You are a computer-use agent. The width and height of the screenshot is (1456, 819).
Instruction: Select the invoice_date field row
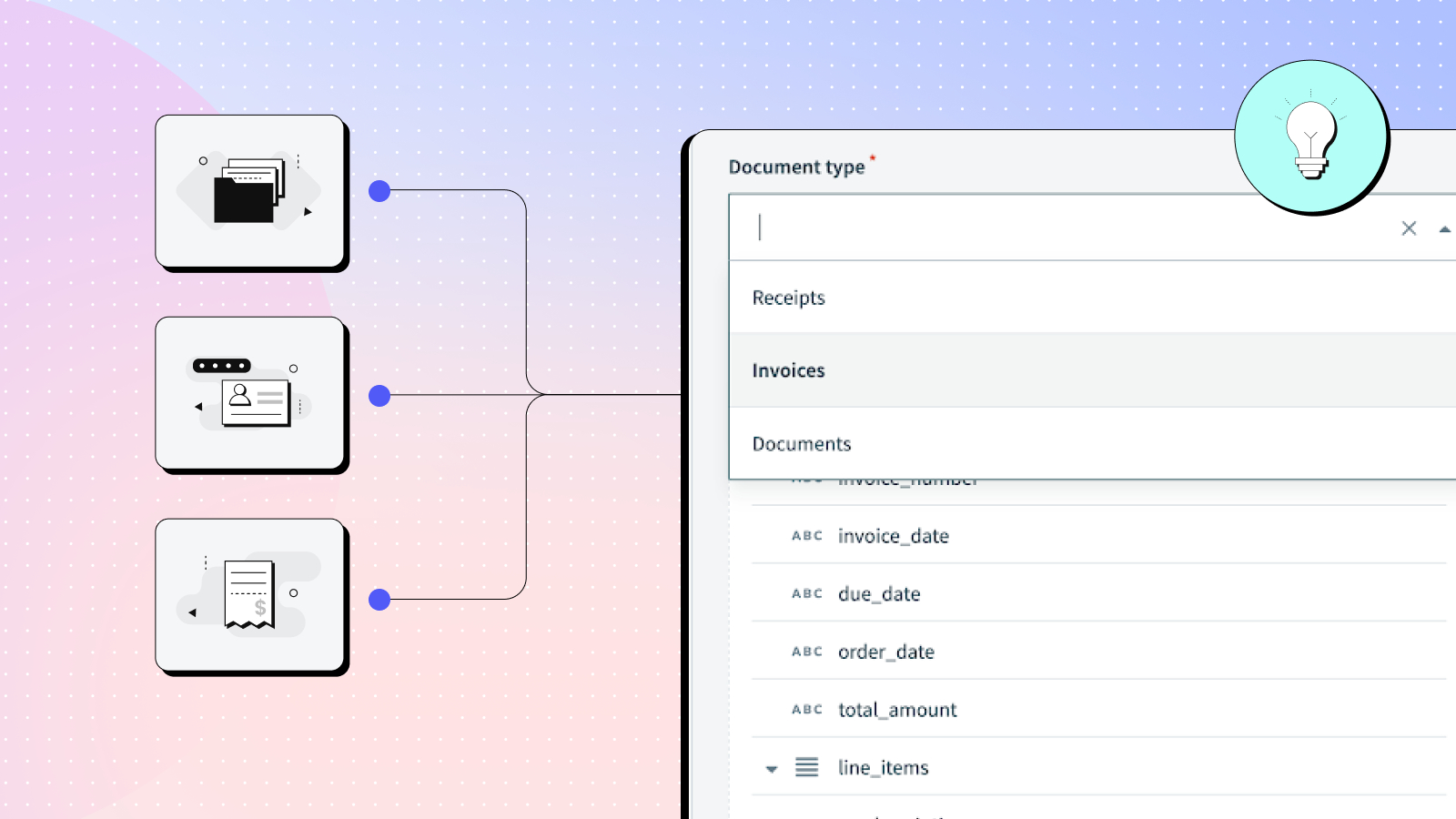point(1098,535)
